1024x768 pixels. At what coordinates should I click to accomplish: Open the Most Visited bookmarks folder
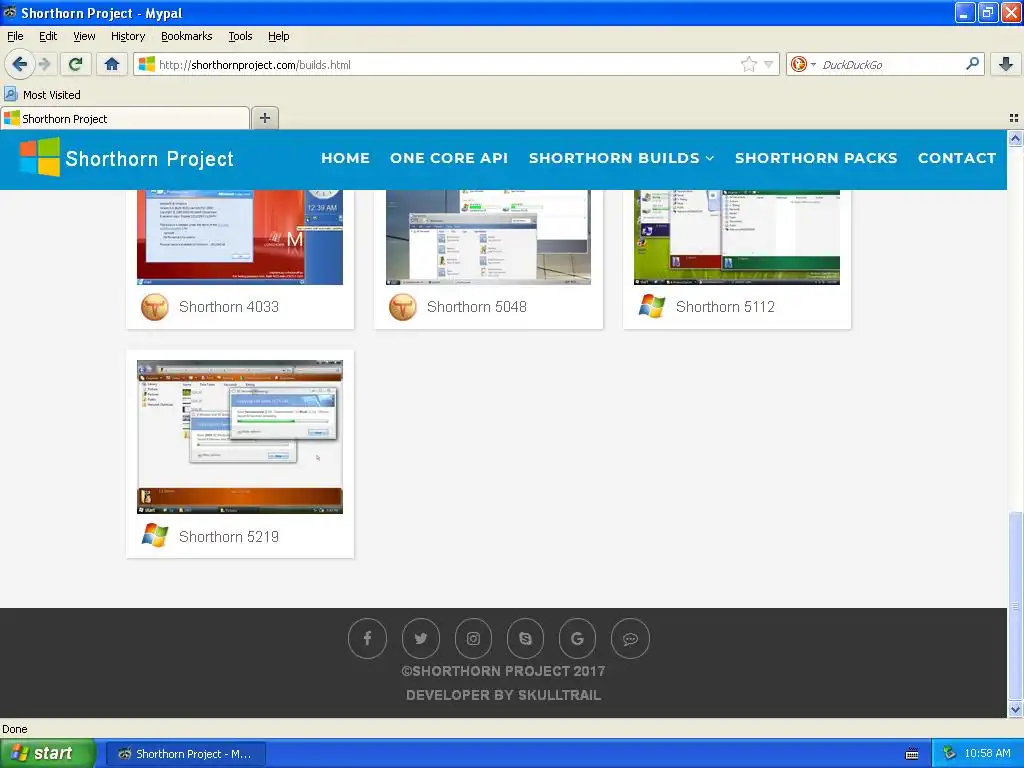pyautogui.click(x=43, y=95)
